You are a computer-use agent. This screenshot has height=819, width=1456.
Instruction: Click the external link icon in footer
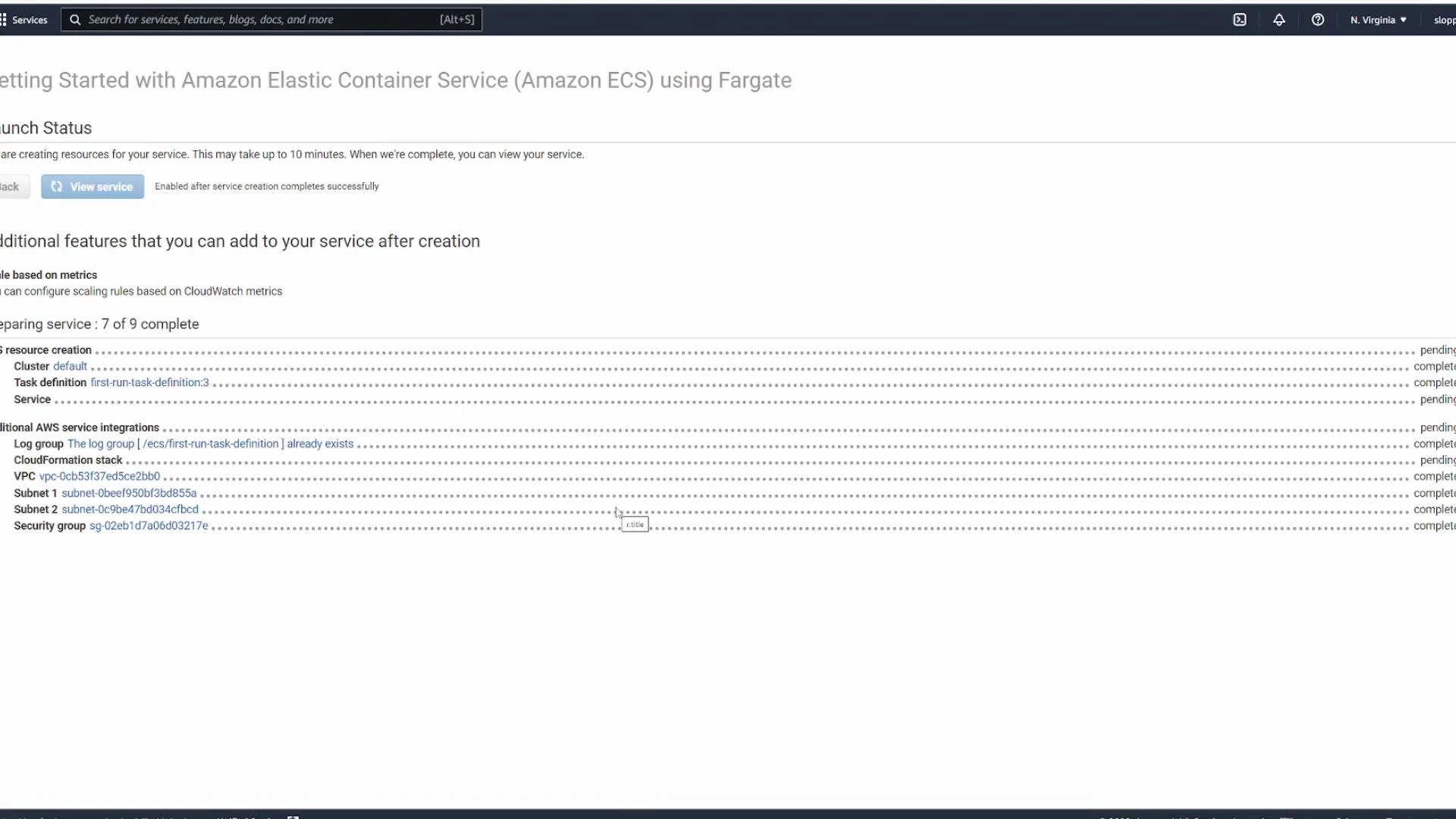pyautogui.click(x=293, y=817)
